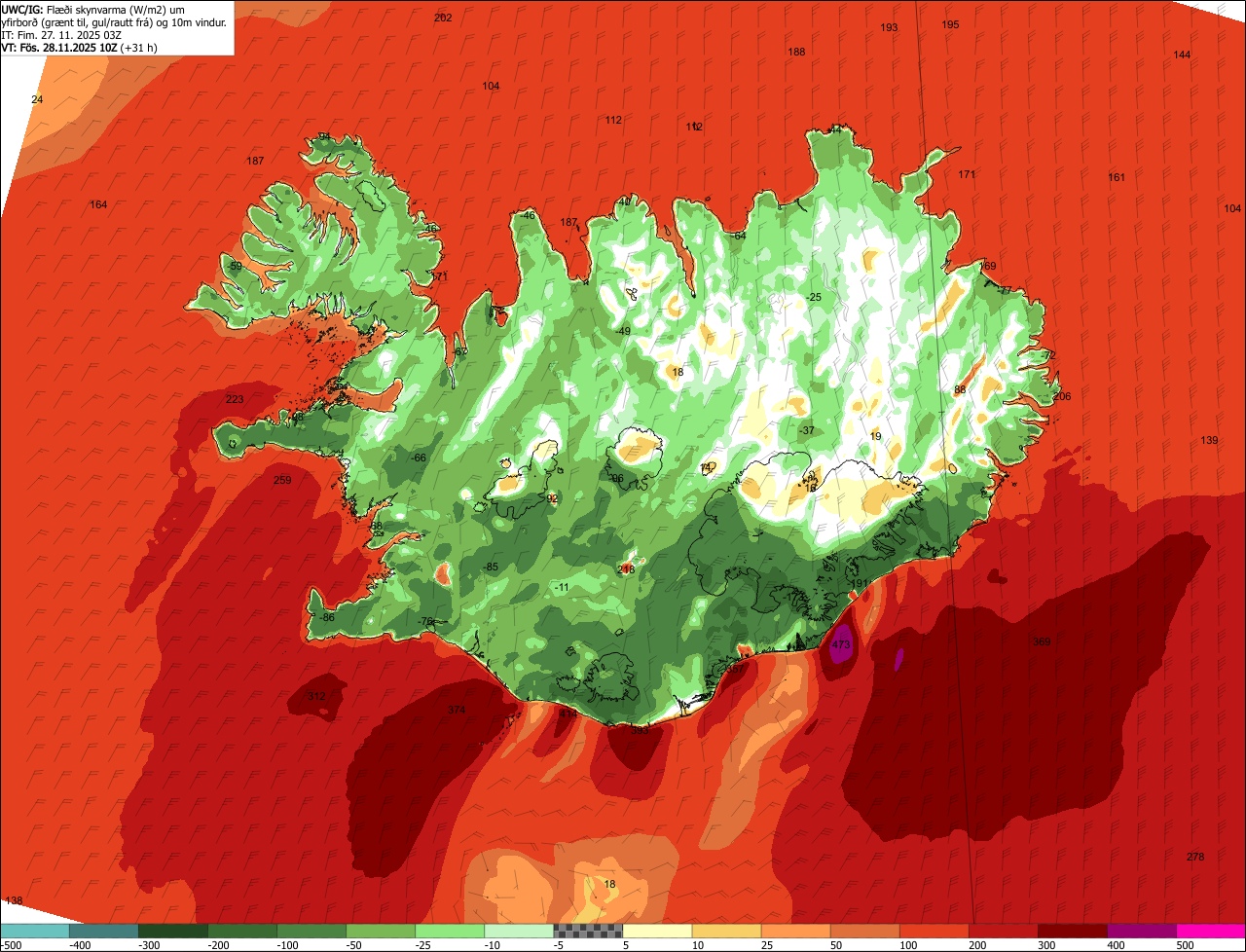Click the magenta 500 legend swatch

point(1211,931)
